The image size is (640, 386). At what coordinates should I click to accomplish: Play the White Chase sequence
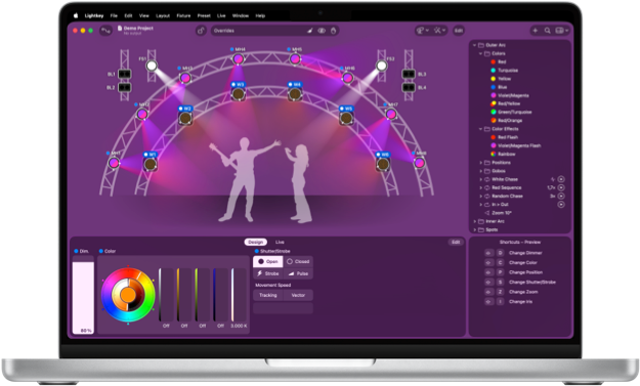pyautogui.click(x=561, y=179)
